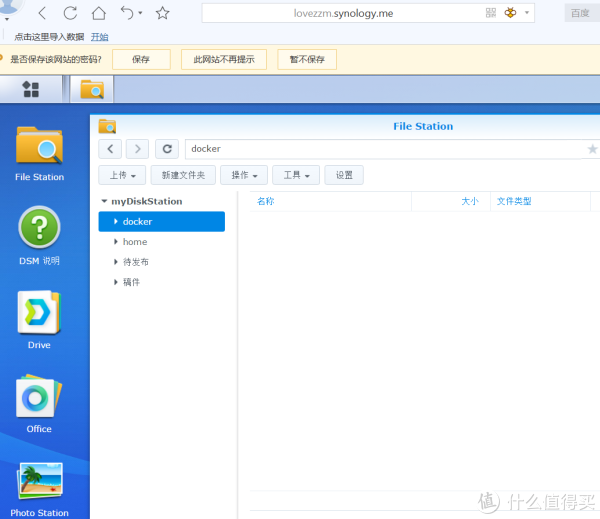
Task: Click 保存 to save password
Action: point(141,60)
